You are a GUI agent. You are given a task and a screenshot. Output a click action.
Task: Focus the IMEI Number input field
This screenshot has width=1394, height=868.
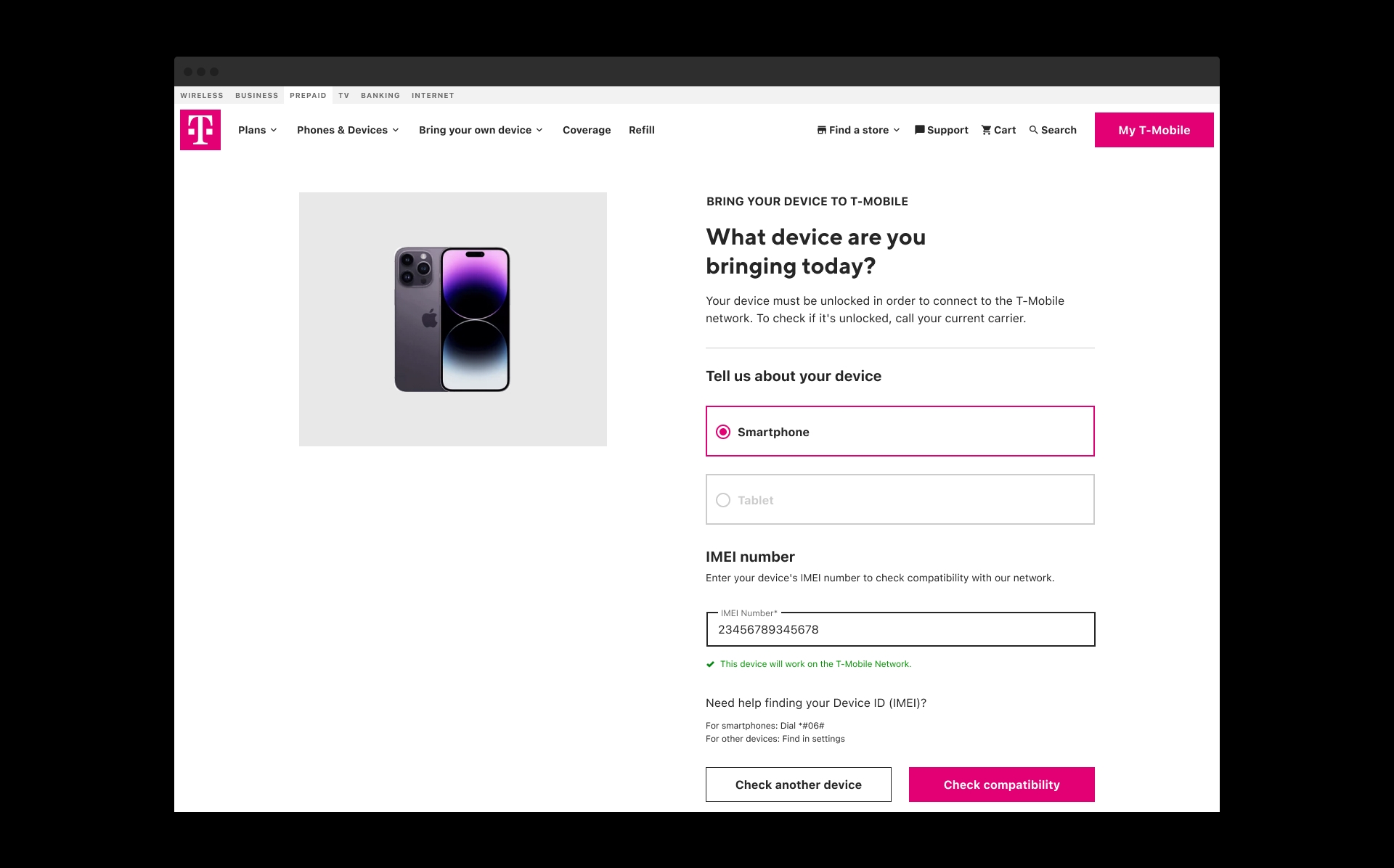pos(900,630)
